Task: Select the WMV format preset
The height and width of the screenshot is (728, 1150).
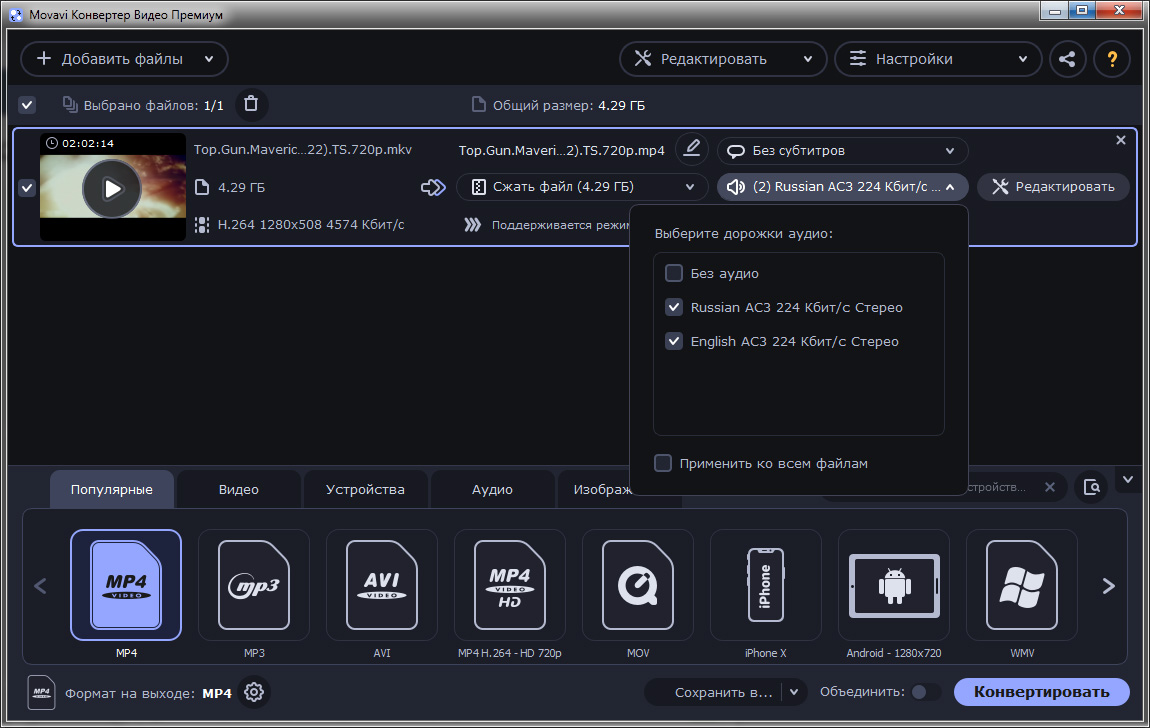Action: pos(1022,585)
